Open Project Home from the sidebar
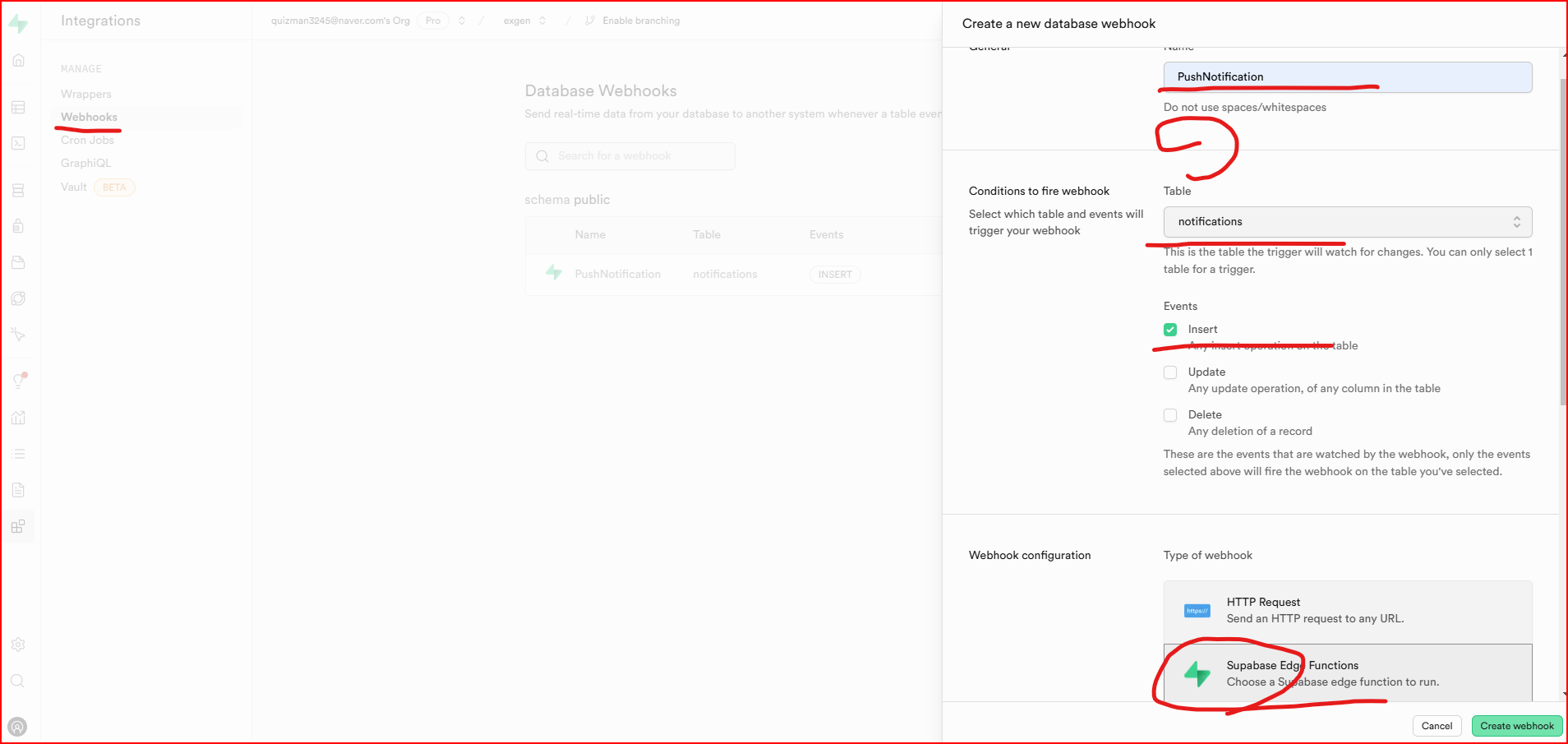Viewport: 1568px width, 744px height. [x=18, y=60]
